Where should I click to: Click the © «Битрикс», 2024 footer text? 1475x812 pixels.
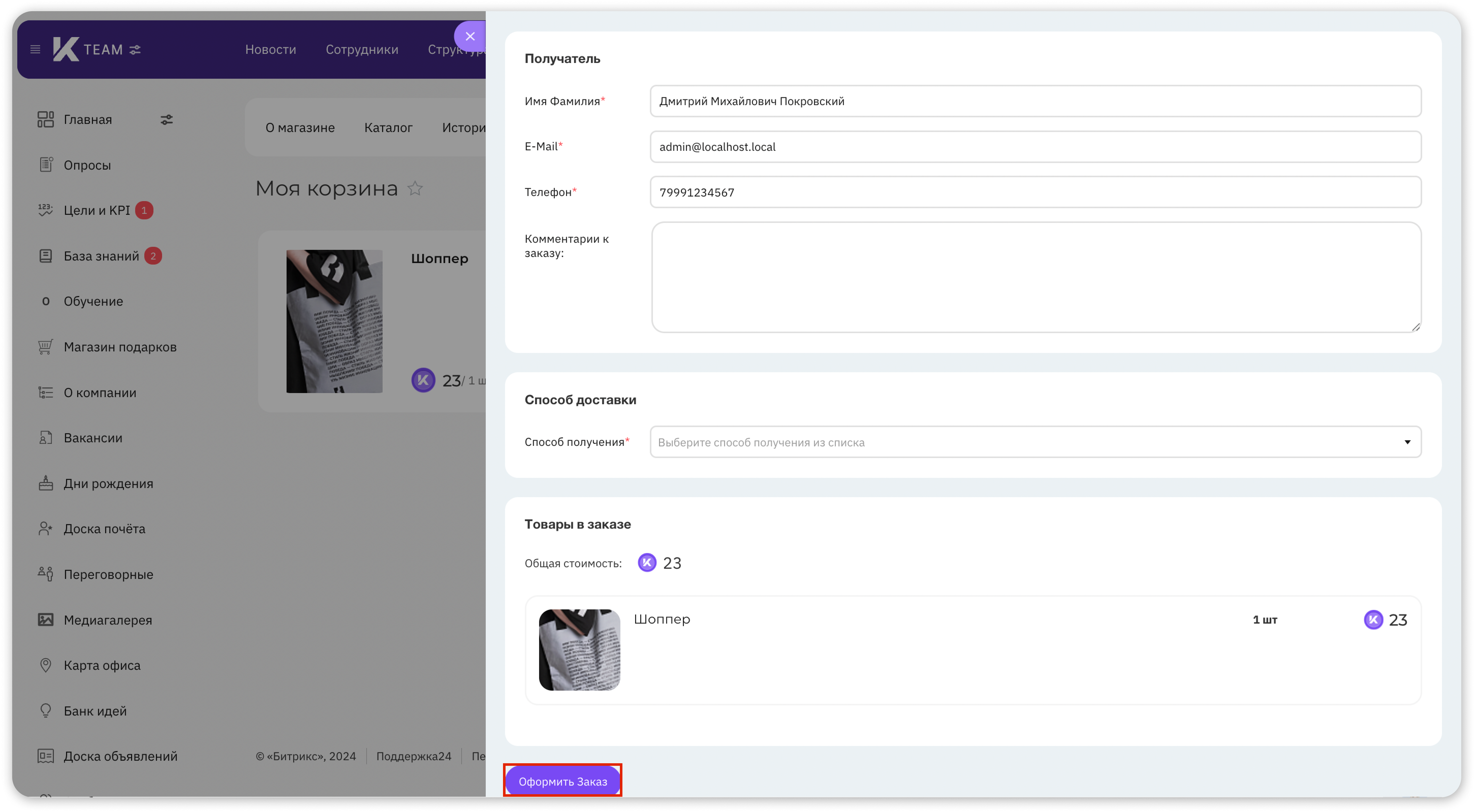pos(306,756)
